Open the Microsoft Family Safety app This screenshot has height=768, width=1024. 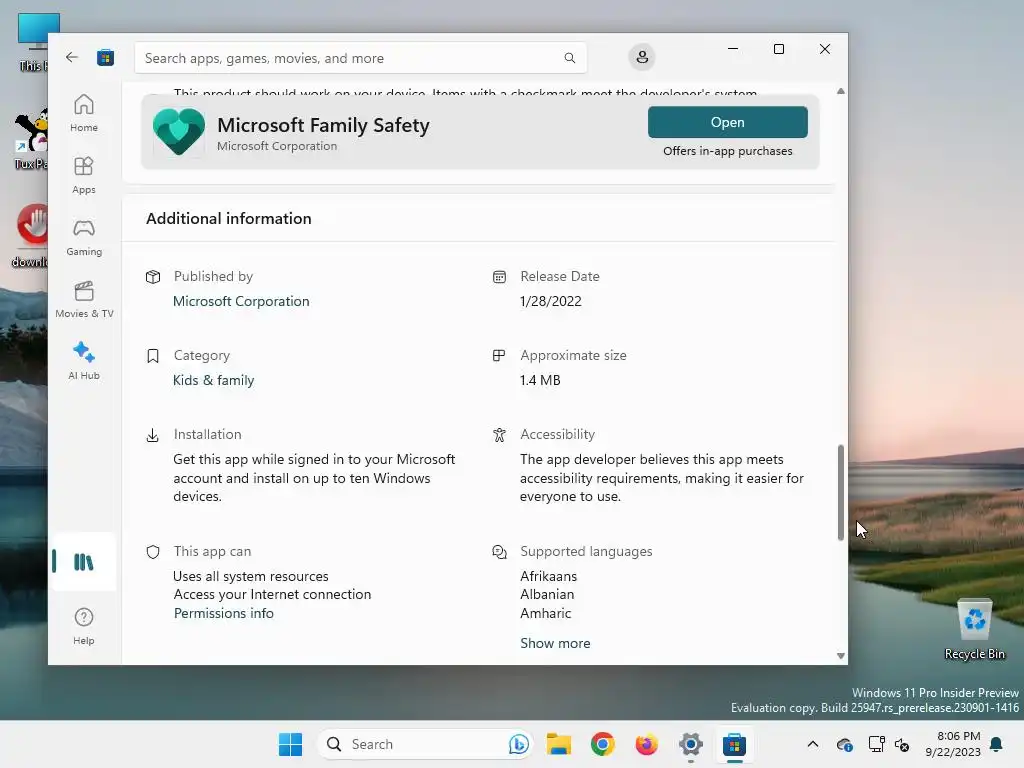click(728, 122)
